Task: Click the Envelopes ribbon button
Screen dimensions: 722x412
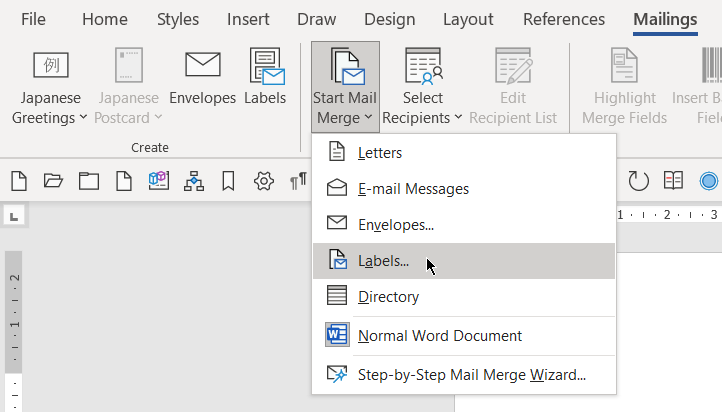Action: click(203, 77)
